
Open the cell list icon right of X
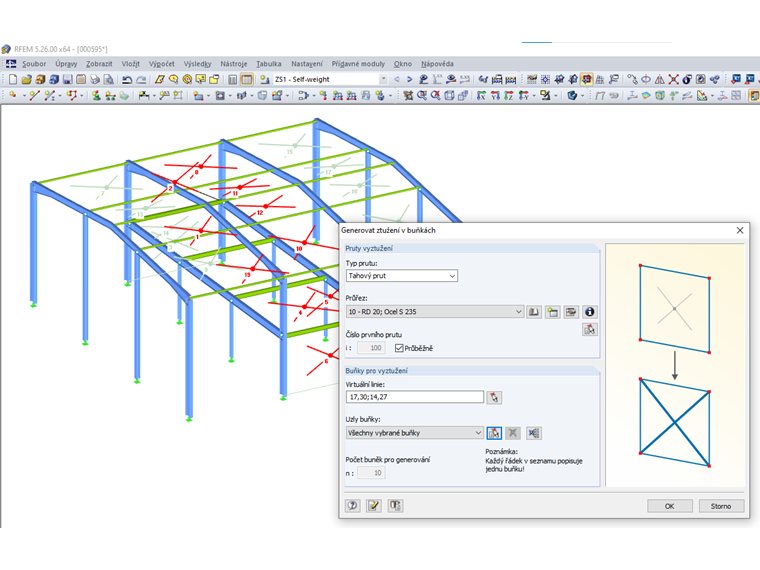click(534, 433)
